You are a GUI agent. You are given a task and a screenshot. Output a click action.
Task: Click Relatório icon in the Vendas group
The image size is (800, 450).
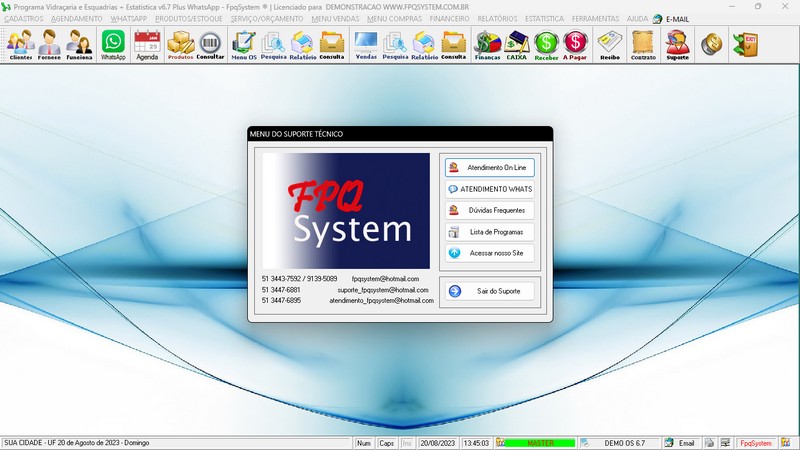[x=424, y=45]
